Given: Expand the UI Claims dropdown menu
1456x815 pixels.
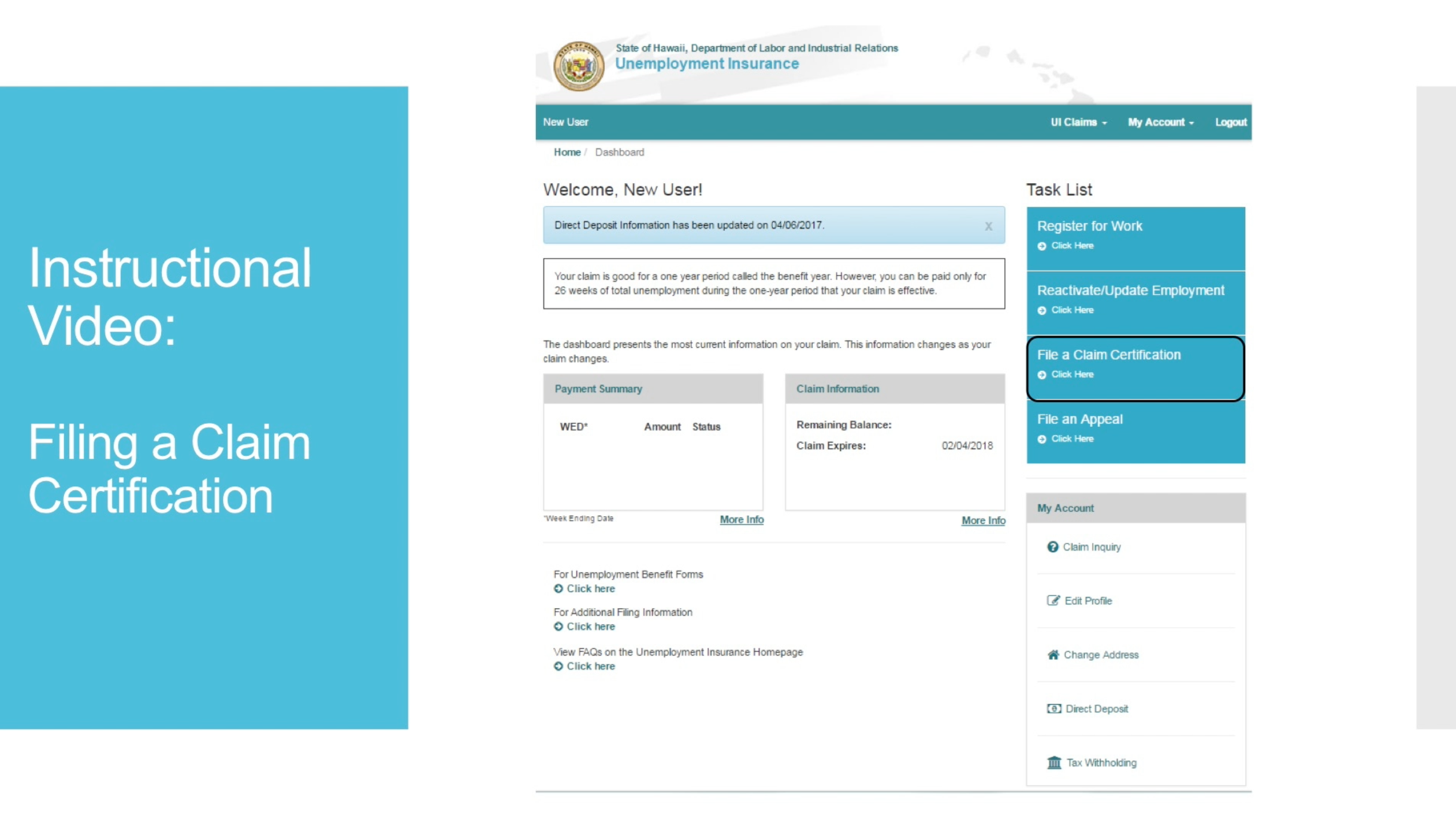Looking at the screenshot, I should pos(1078,122).
